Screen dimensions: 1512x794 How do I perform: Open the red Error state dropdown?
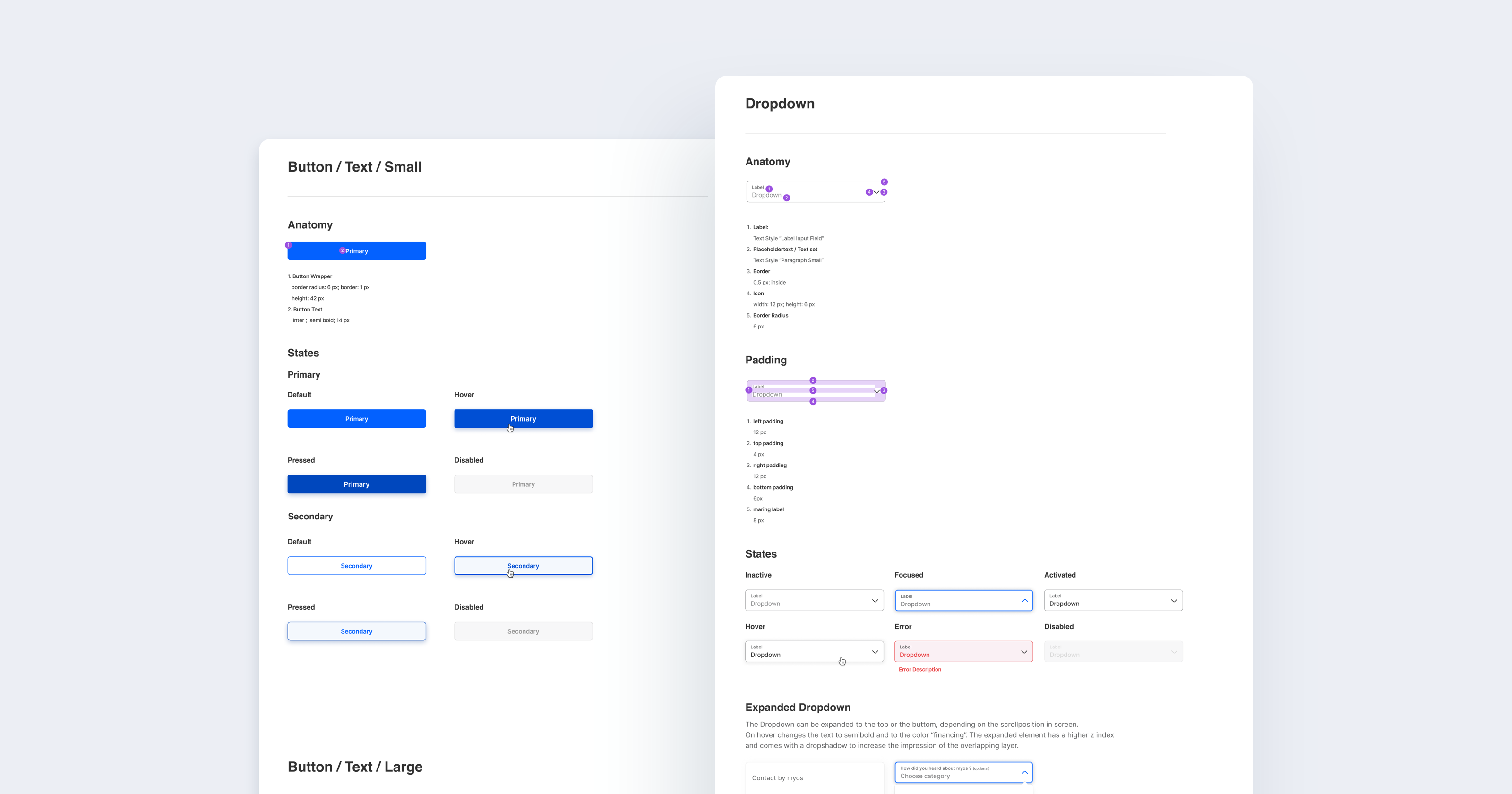pyautogui.click(x=963, y=651)
